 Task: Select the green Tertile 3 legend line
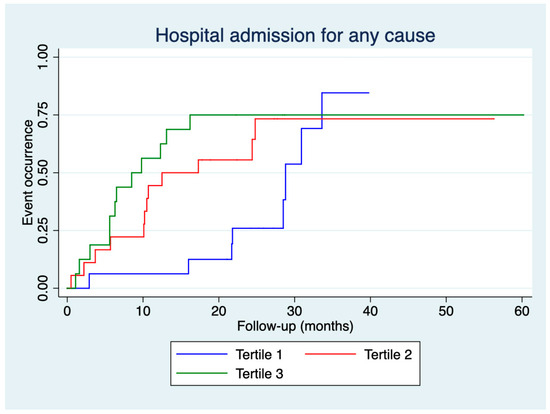[202, 373]
